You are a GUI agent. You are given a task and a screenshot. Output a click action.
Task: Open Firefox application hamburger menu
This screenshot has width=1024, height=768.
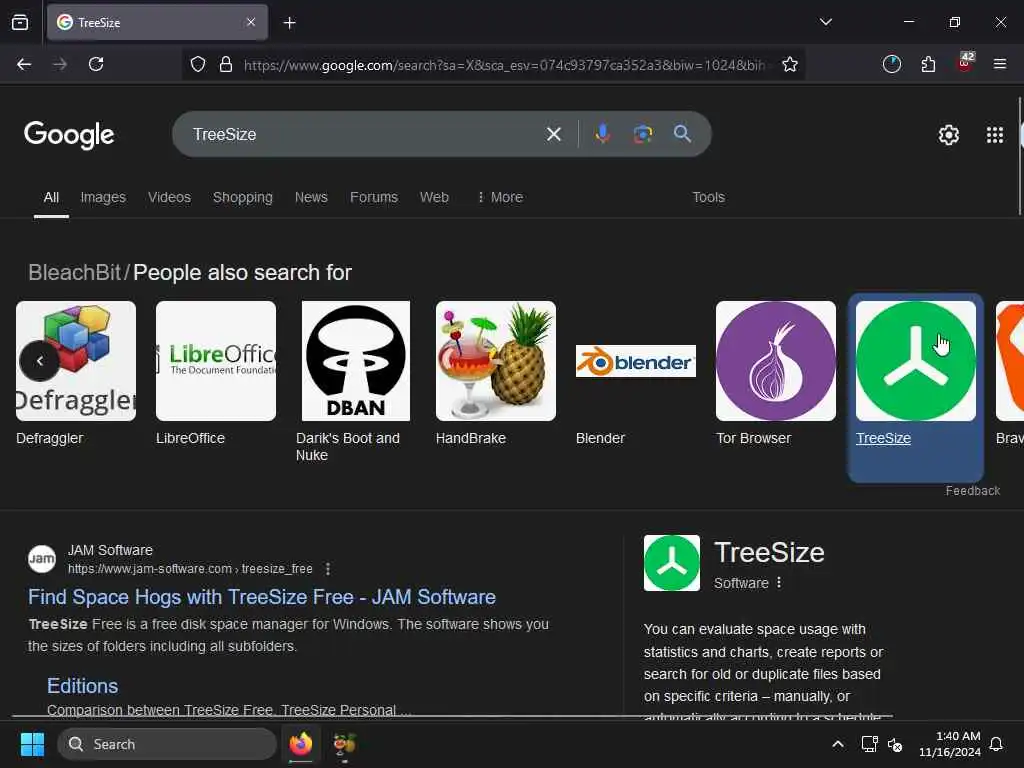(1000, 64)
